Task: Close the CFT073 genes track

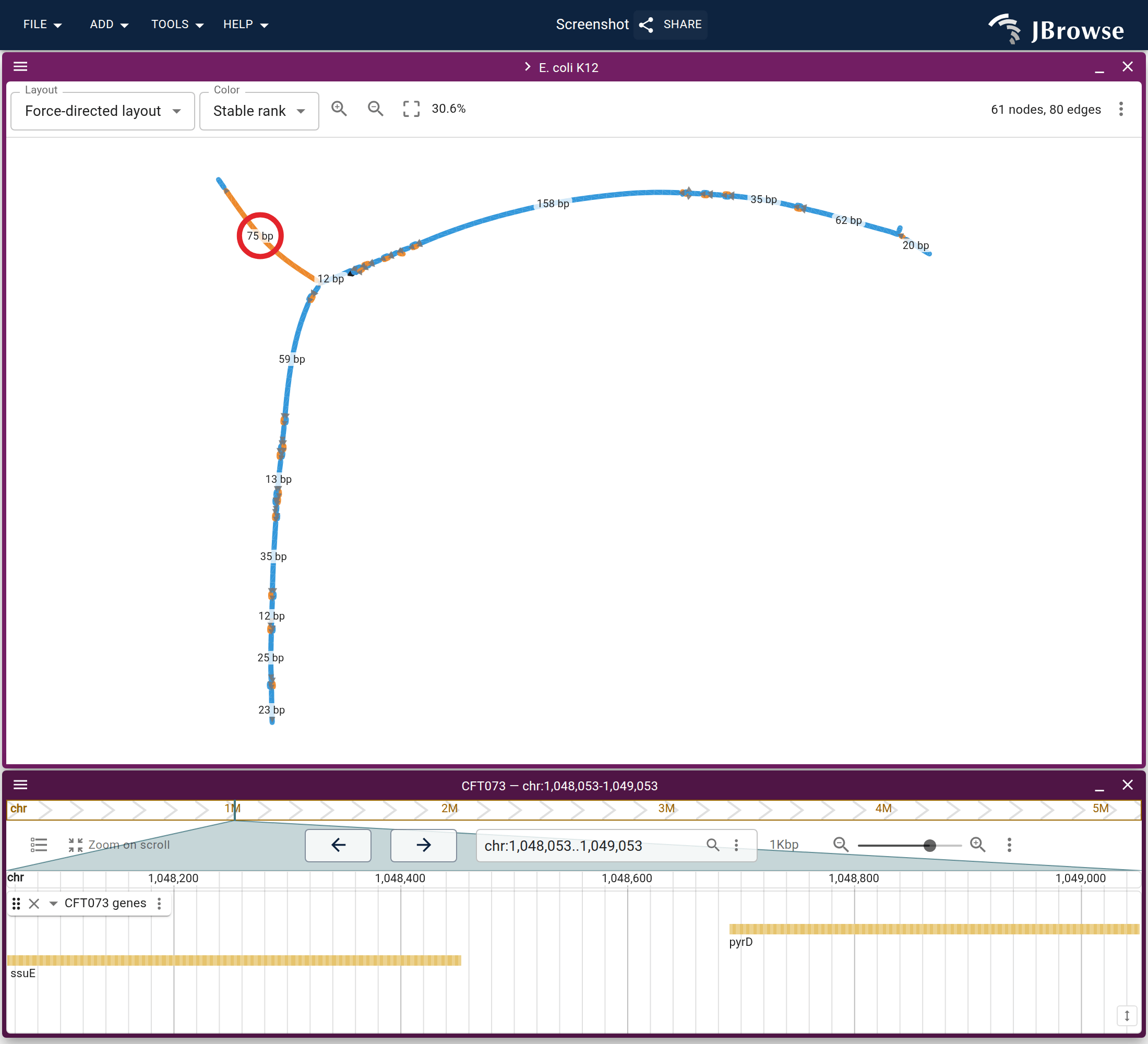Action: 34,903
